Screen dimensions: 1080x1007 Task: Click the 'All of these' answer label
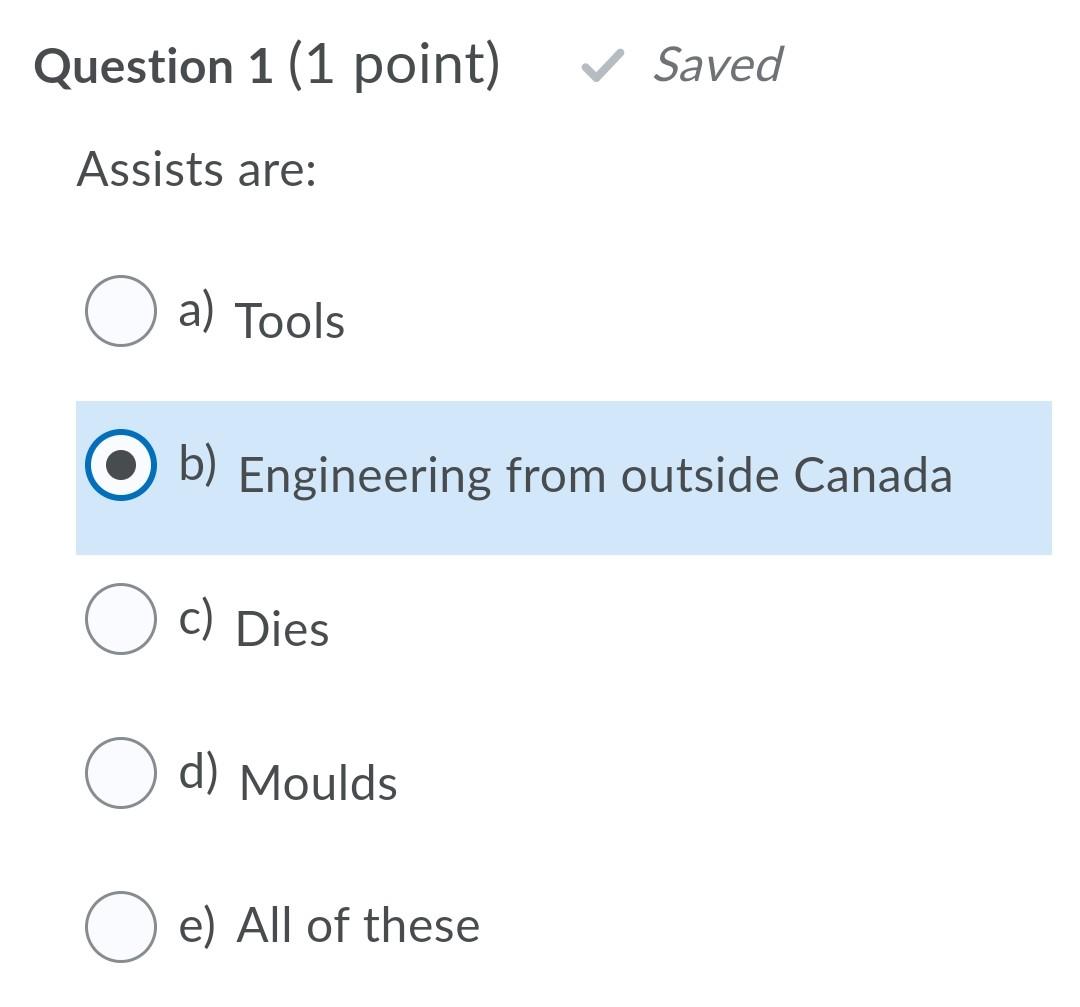[x=356, y=925]
